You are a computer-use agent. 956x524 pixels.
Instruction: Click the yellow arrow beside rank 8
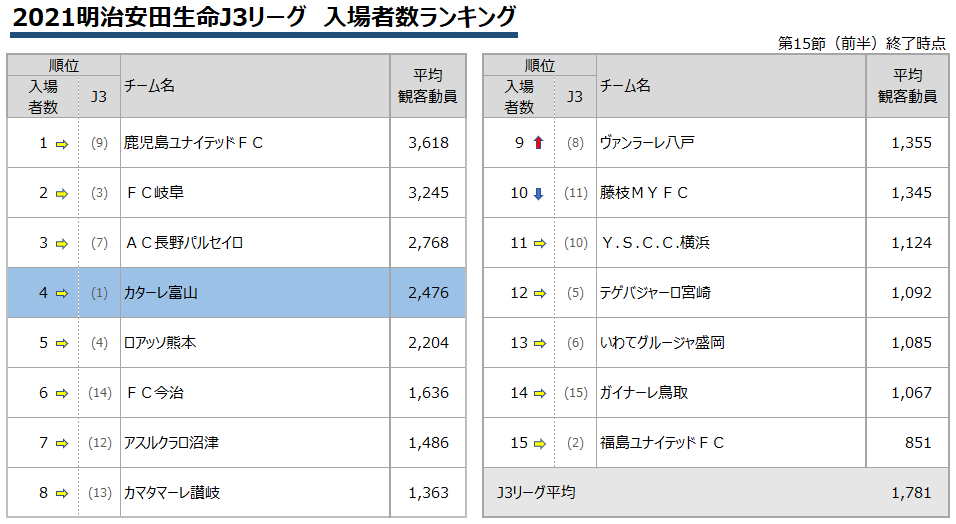(62, 493)
